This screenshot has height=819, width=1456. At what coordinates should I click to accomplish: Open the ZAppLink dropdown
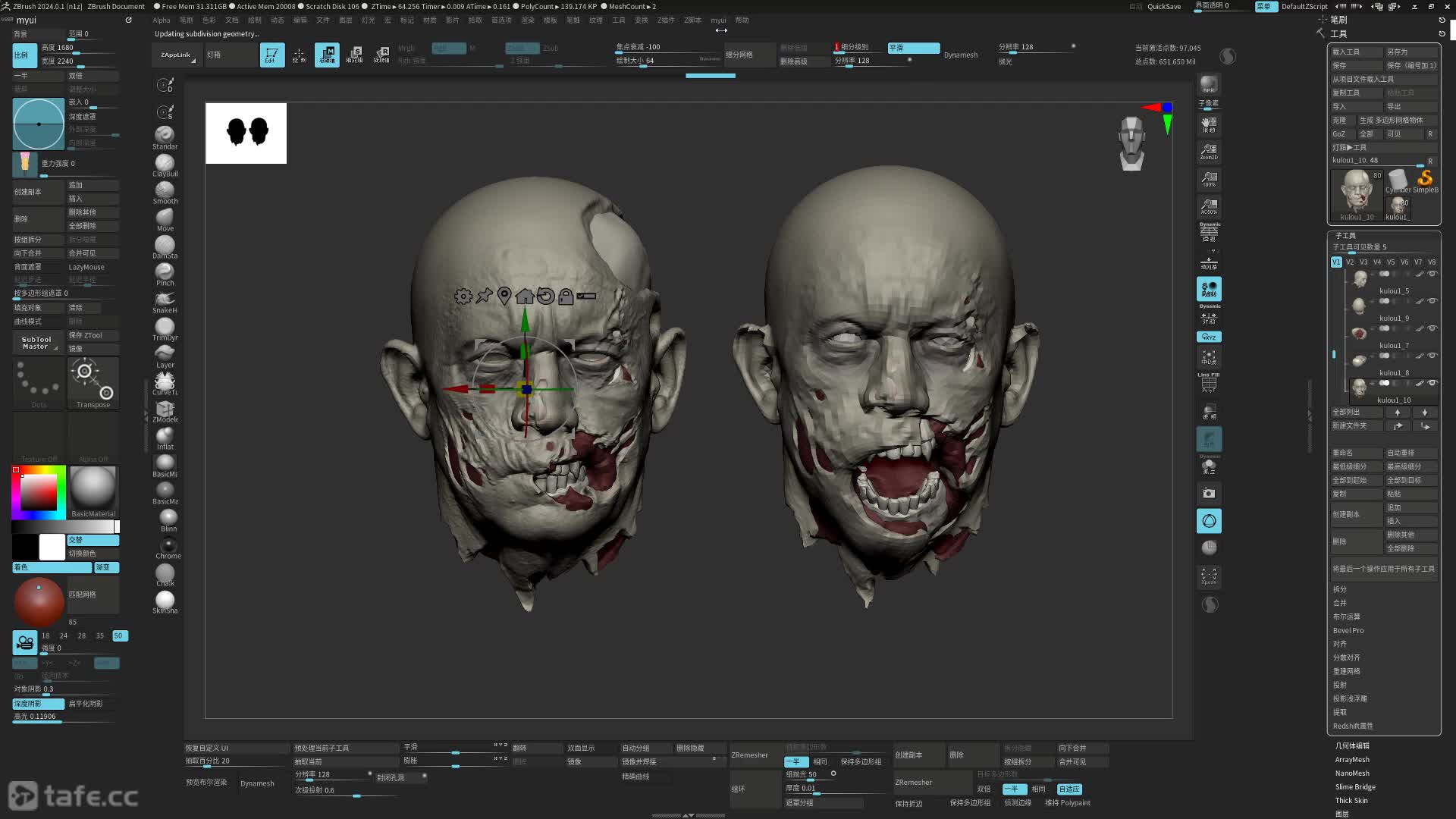coord(177,55)
